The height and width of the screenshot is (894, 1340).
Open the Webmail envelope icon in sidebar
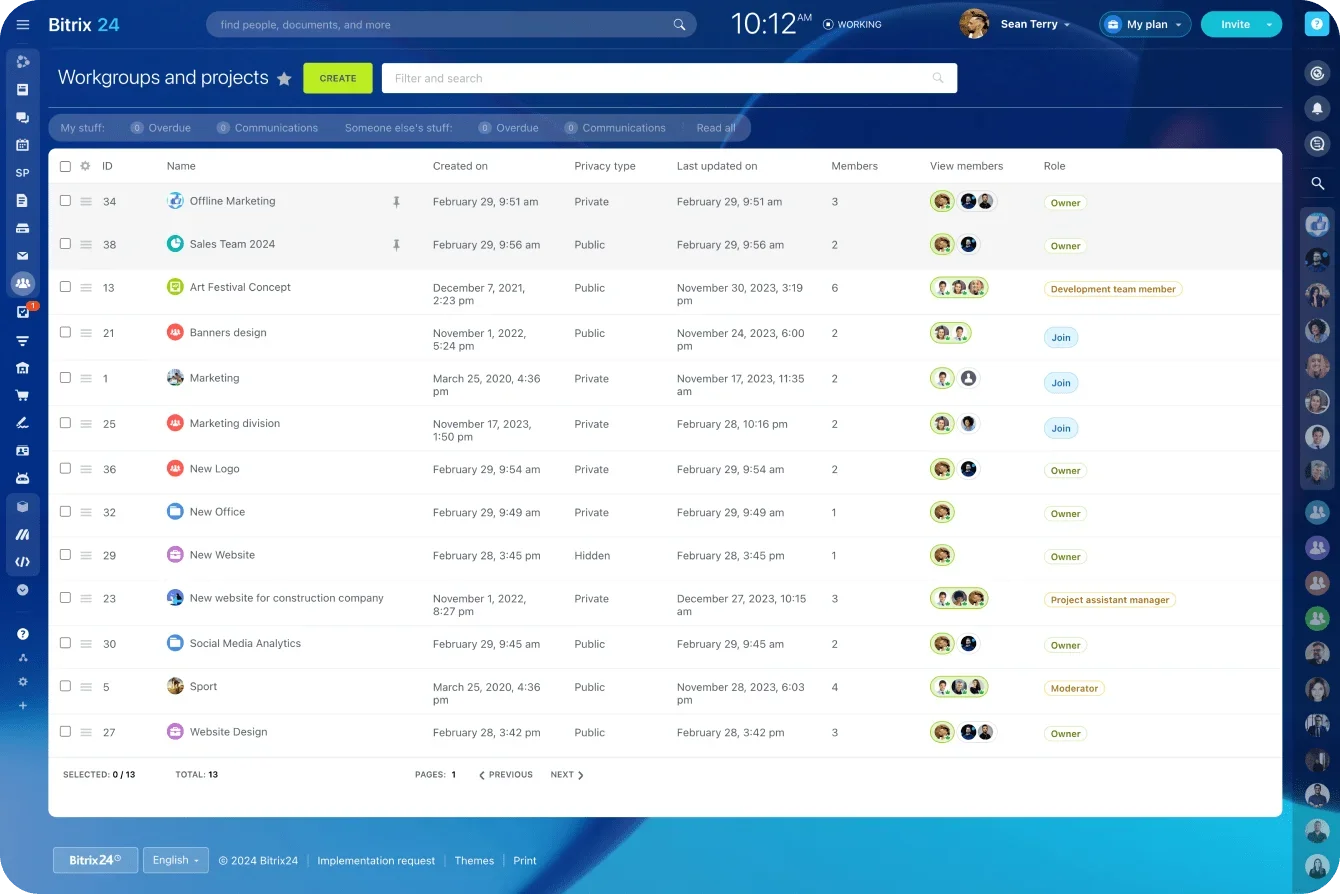pyautogui.click(x=22, y=256)
